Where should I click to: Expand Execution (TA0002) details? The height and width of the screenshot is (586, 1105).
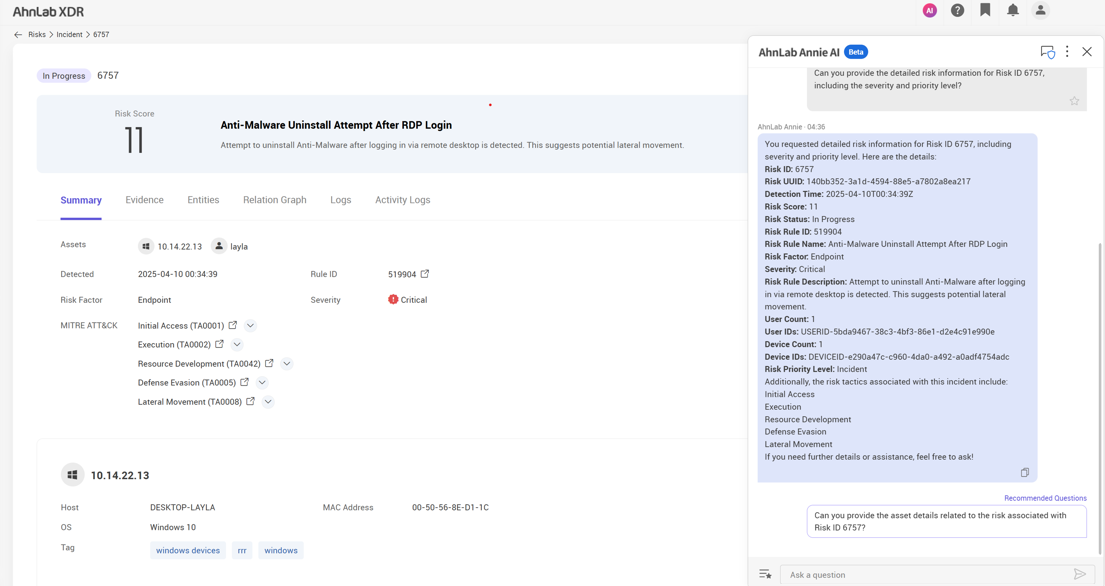click(x=237, y=344)
